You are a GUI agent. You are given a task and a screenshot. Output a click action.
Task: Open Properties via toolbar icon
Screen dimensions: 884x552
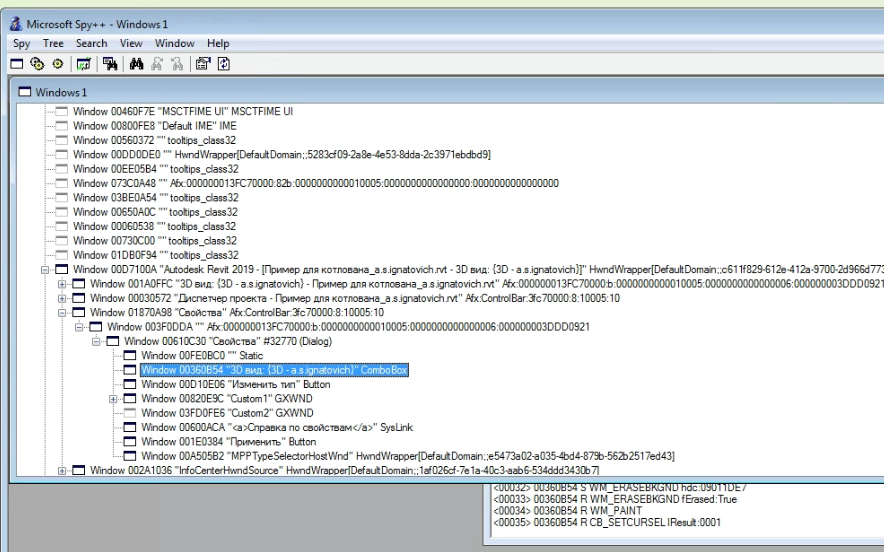tap(203, 64)
